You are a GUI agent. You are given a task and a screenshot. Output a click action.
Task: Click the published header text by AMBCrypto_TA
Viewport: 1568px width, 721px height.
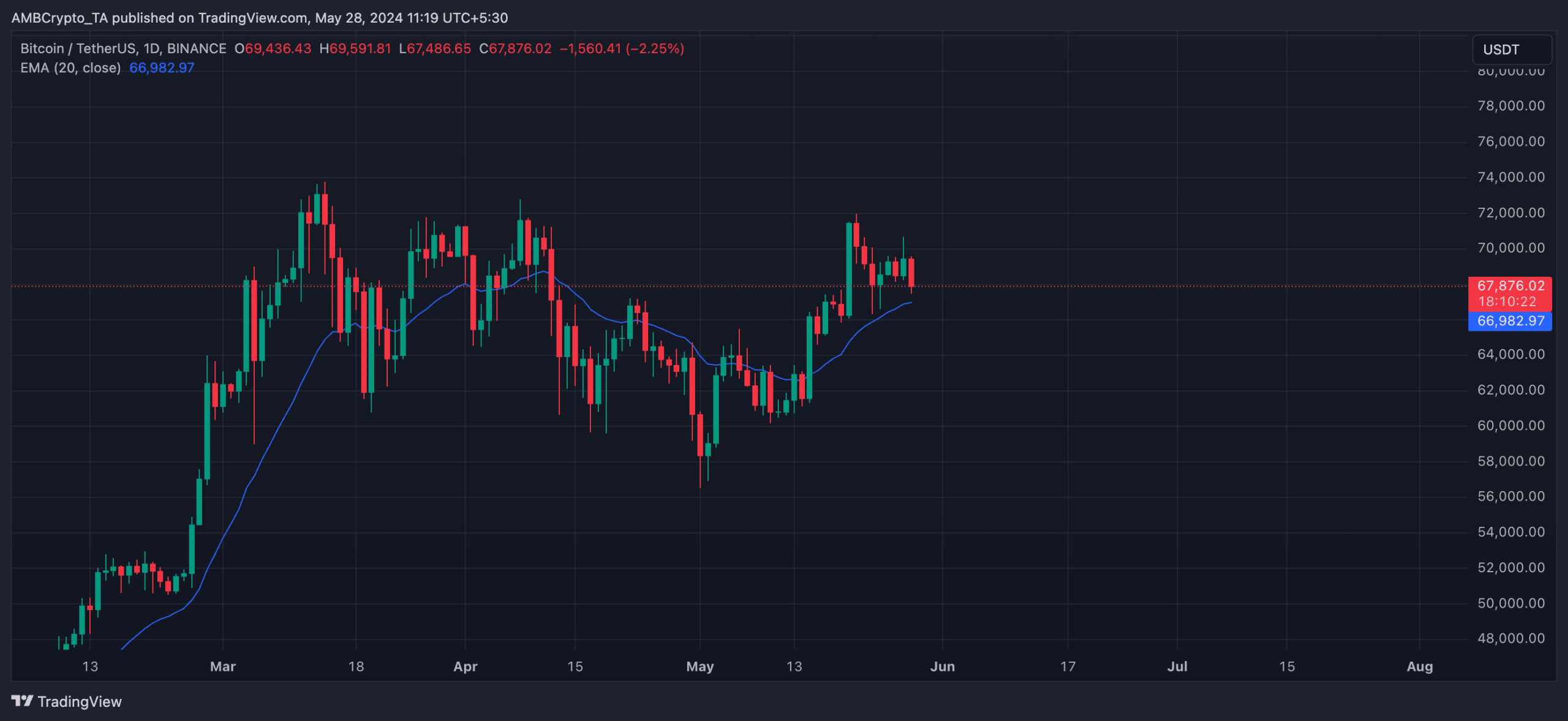[260, 18]
